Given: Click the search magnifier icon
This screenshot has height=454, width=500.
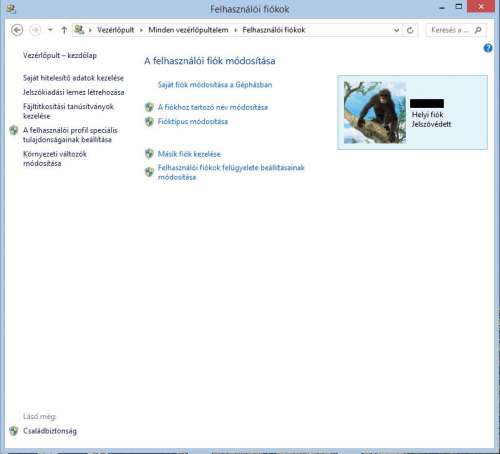Looking at the screenshot, I should pyautogui.click(x=478, y=30).
